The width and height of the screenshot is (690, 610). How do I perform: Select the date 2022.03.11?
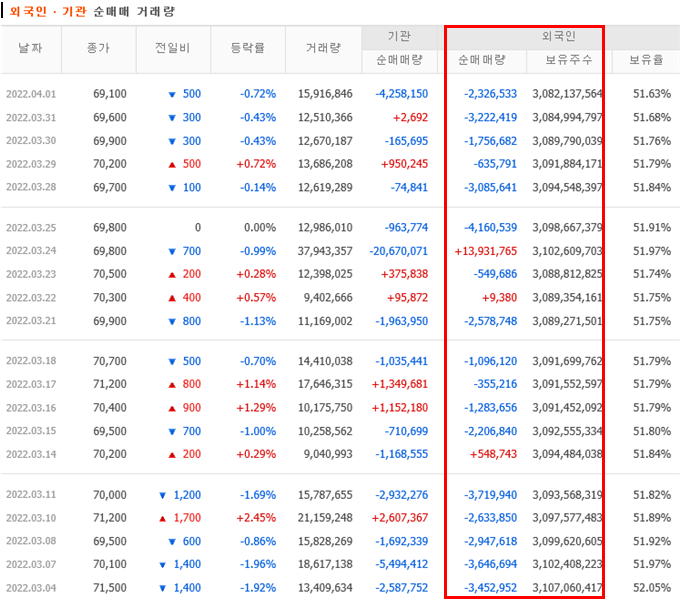click(x=31, y=495)
